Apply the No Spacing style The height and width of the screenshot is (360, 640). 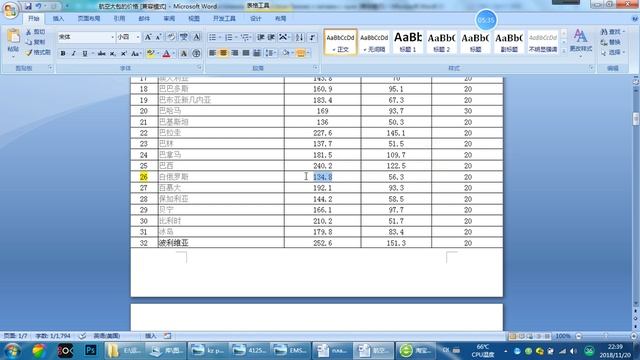coord(374,42)
